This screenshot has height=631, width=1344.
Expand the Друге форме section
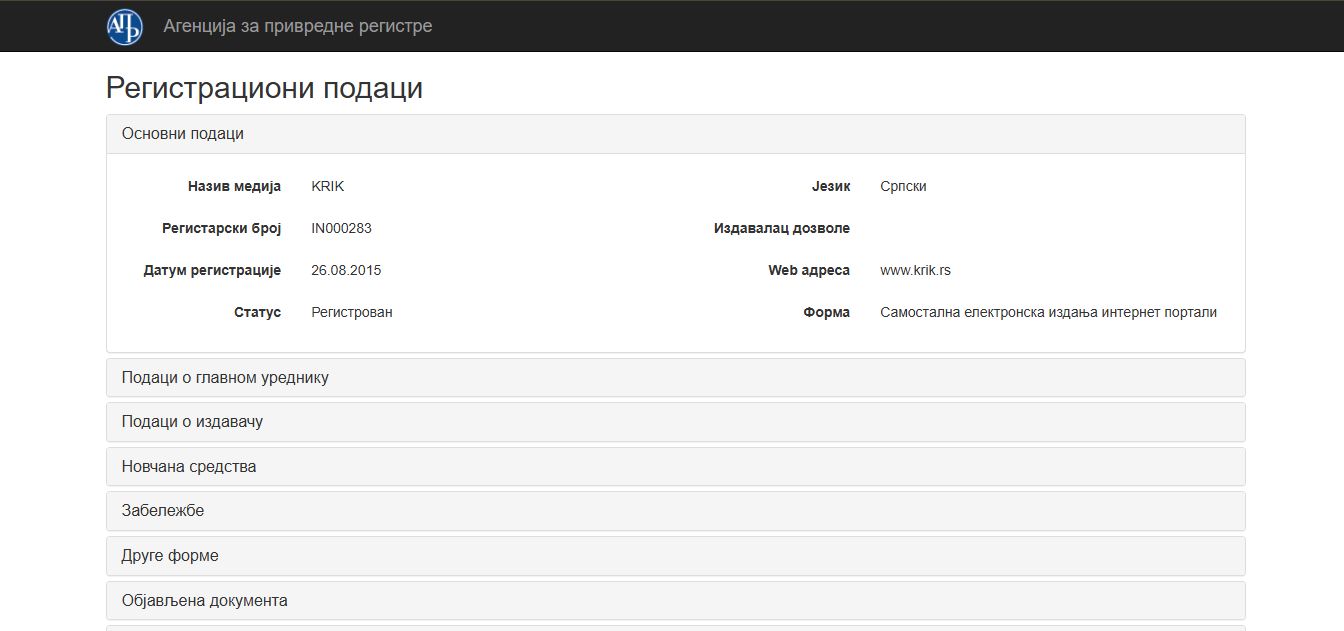pyautogui.click(x=170, y=556)
